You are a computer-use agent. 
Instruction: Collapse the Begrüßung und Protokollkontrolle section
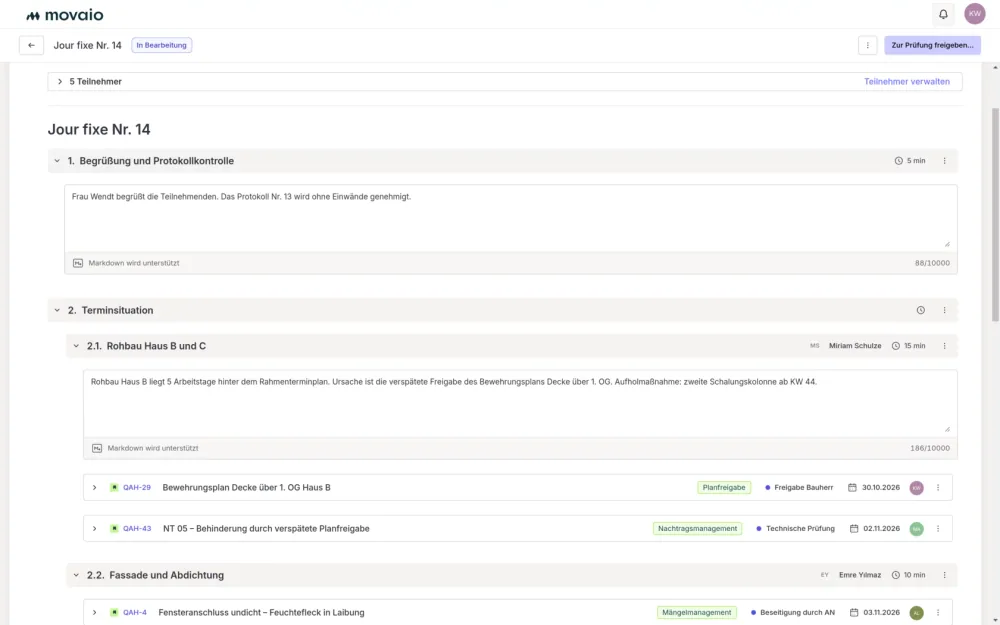pos(57,161)
